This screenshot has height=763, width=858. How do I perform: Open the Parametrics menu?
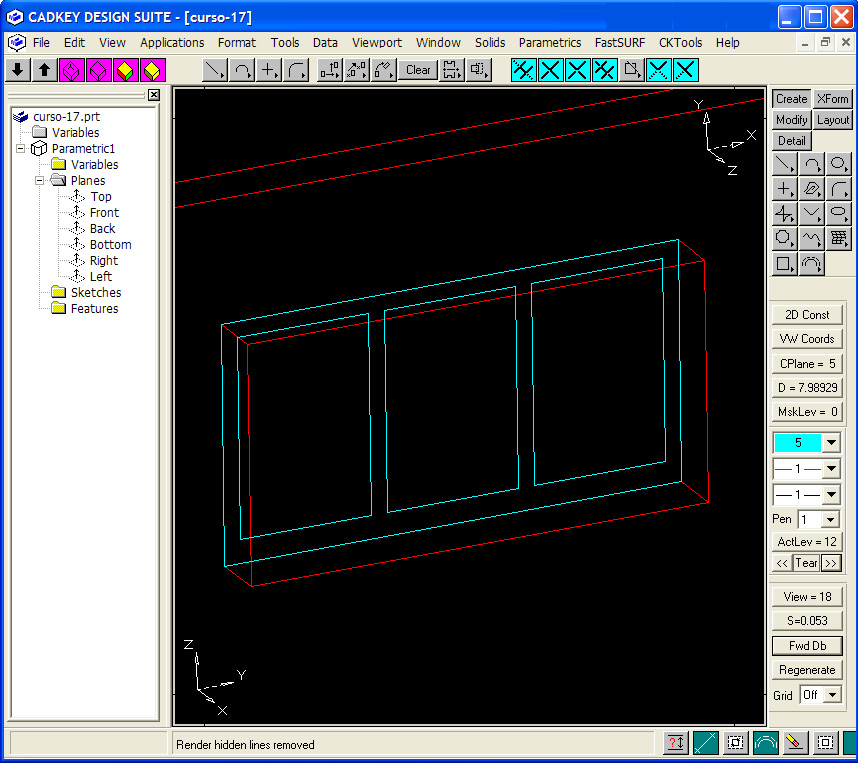pos(549,43)
